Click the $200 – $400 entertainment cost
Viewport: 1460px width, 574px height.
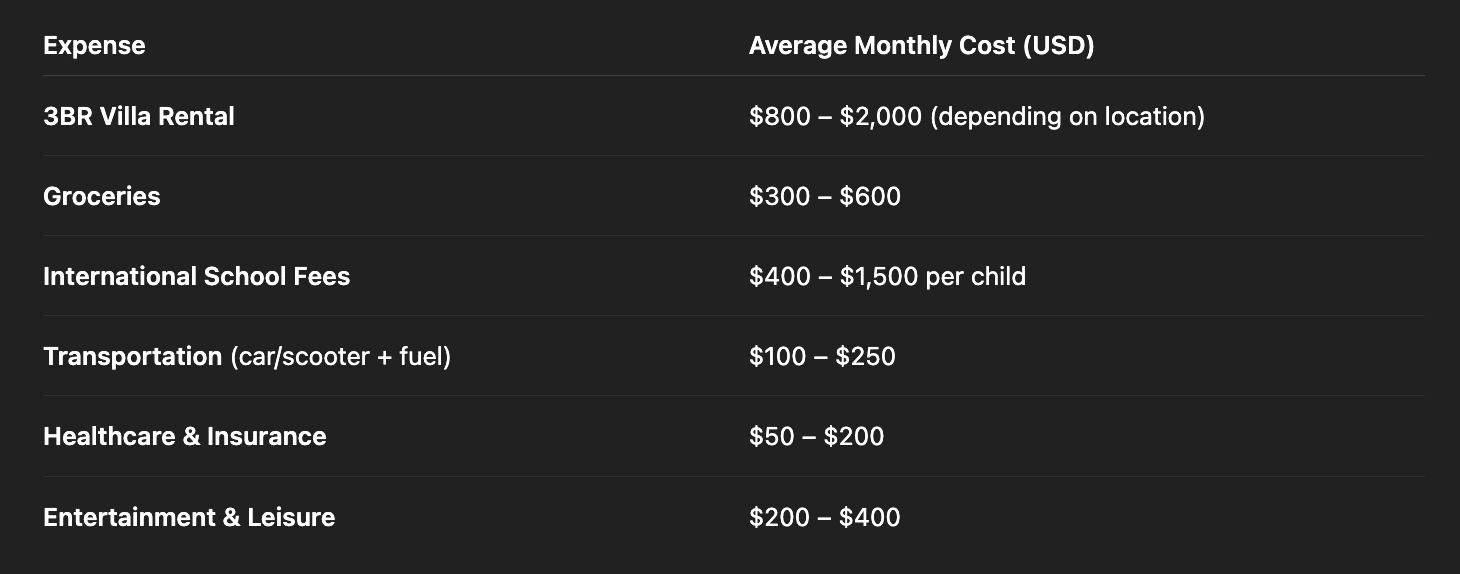(x=825, y=517)
